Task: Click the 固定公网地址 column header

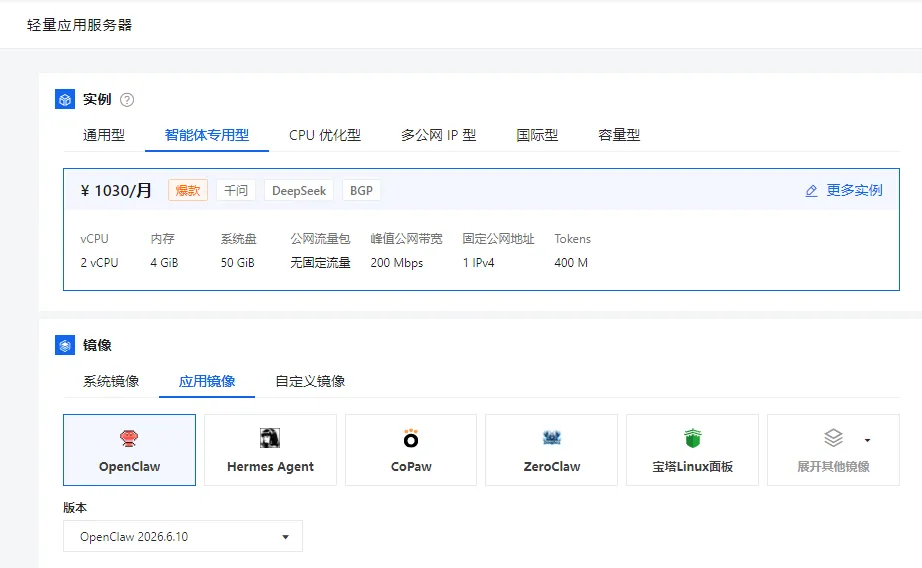Action: pos(498,239)
